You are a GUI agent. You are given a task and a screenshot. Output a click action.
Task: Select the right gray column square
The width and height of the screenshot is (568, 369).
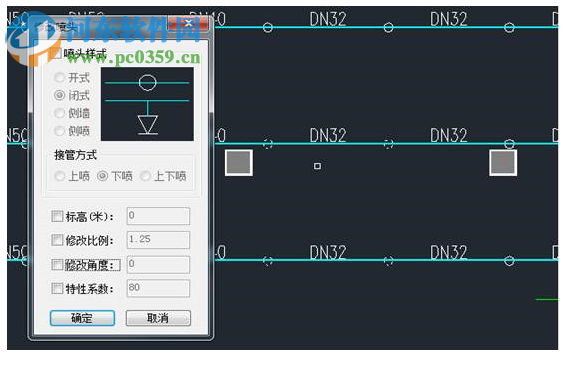(x=503, y=163)
